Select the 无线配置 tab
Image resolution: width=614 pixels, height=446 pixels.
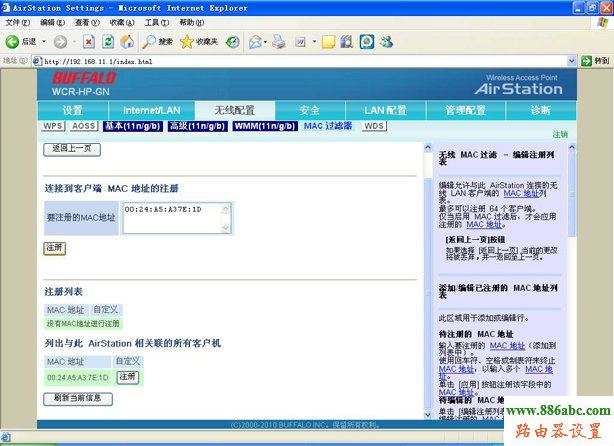point(235,110)
